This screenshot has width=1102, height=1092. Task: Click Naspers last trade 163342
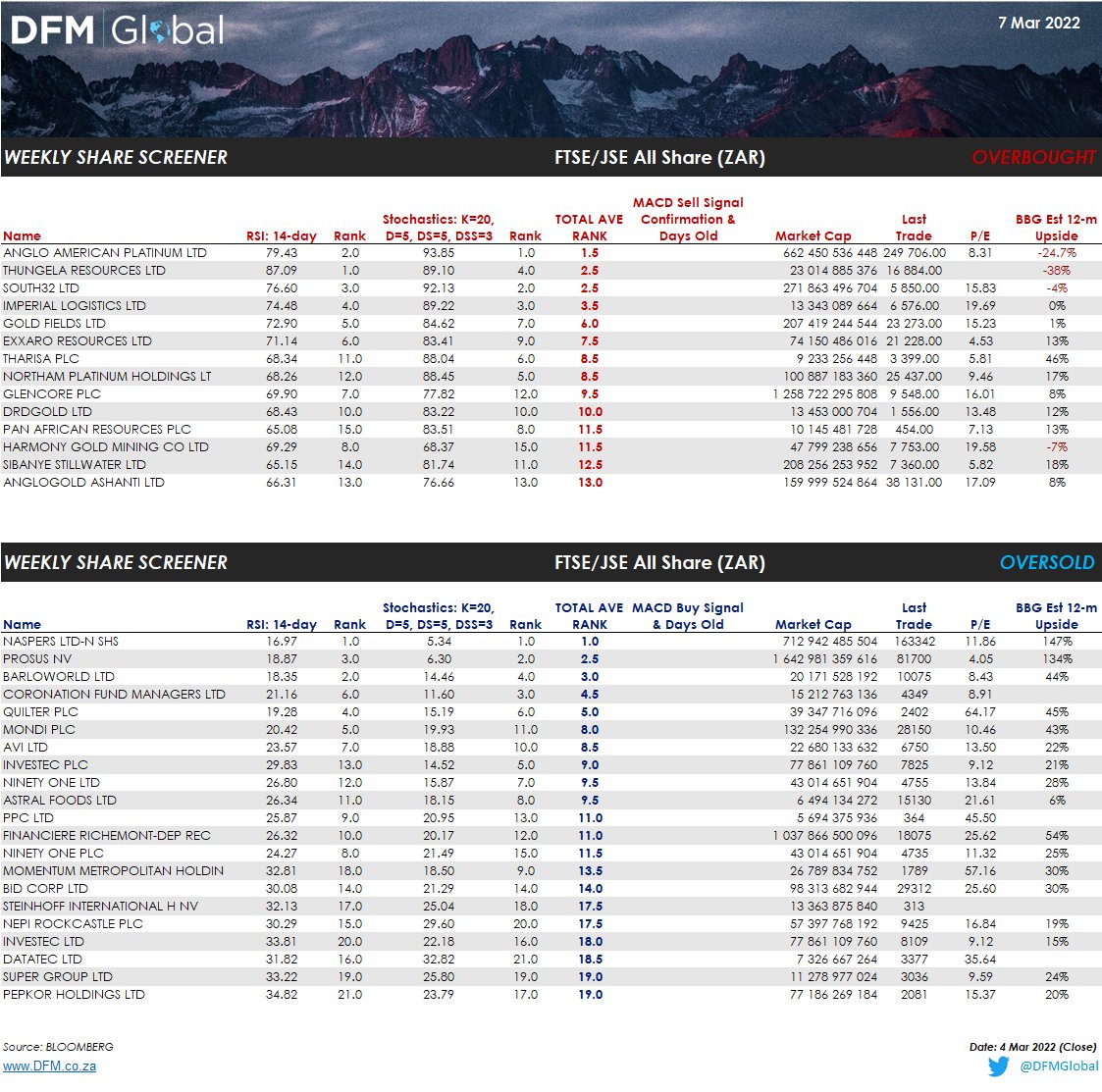(x=915, y=641)
